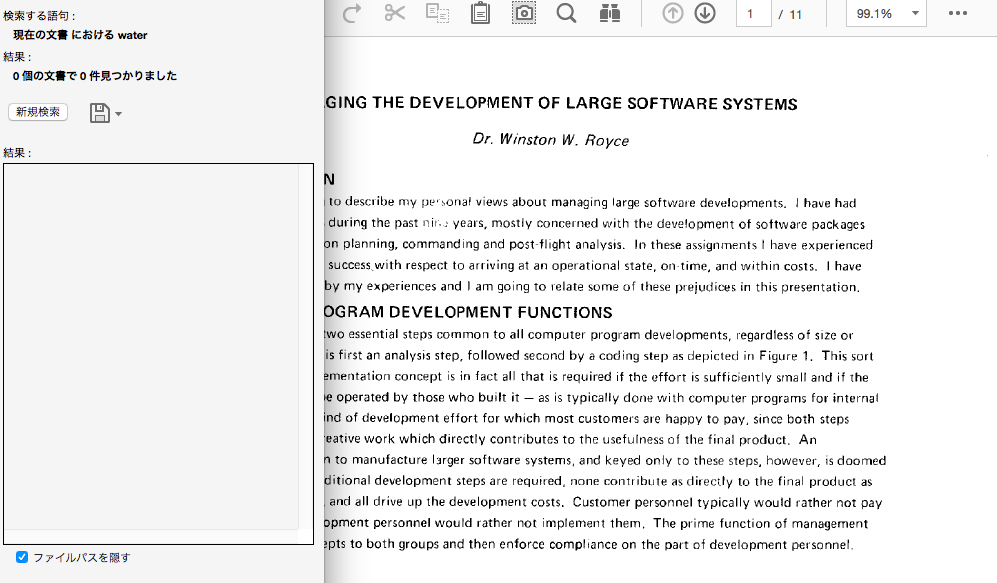
Task: Open advanced search binoculars icon
Action: [610, 13]
